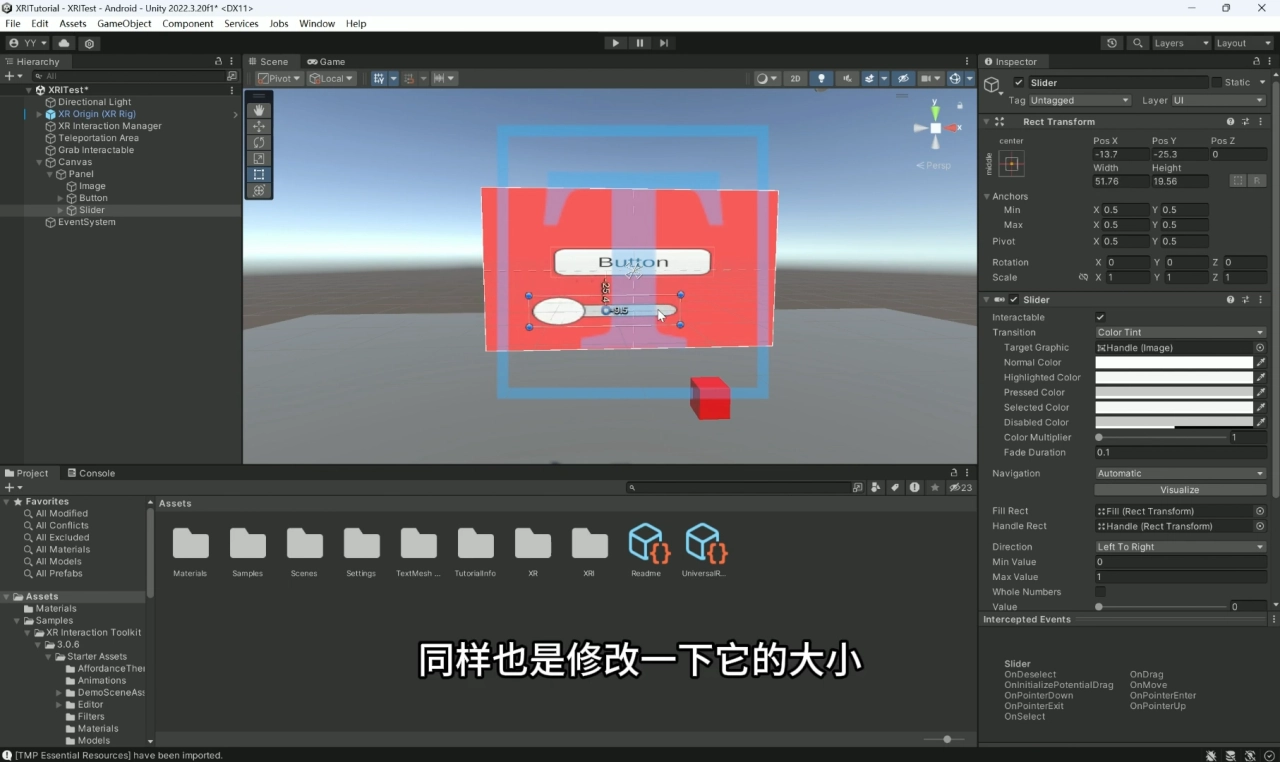Switch to the Console tab
Image resolution: width=1280 pixels, height=762 pixels.
click(90, 473)
